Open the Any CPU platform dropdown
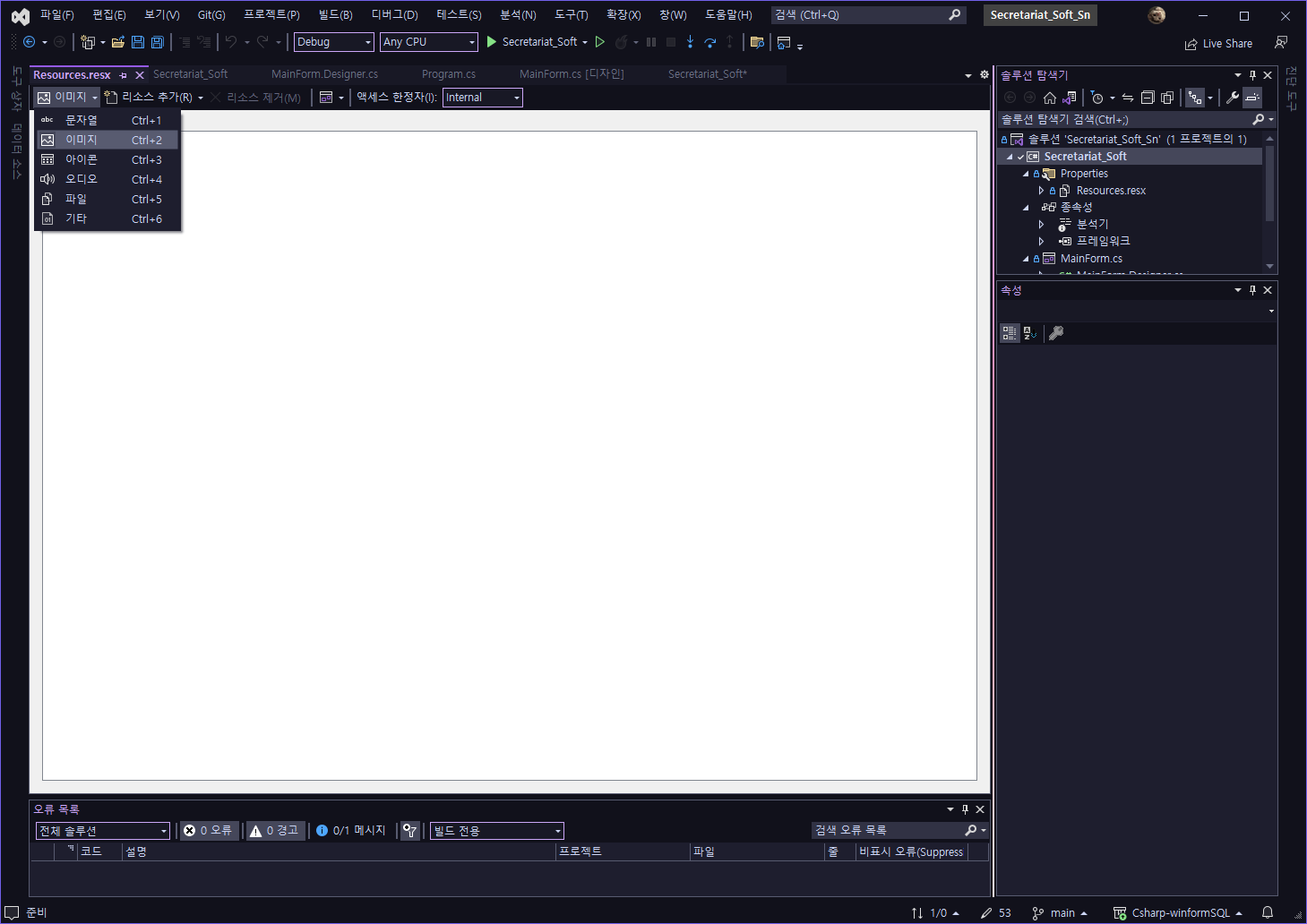 [x=428, y=42]
